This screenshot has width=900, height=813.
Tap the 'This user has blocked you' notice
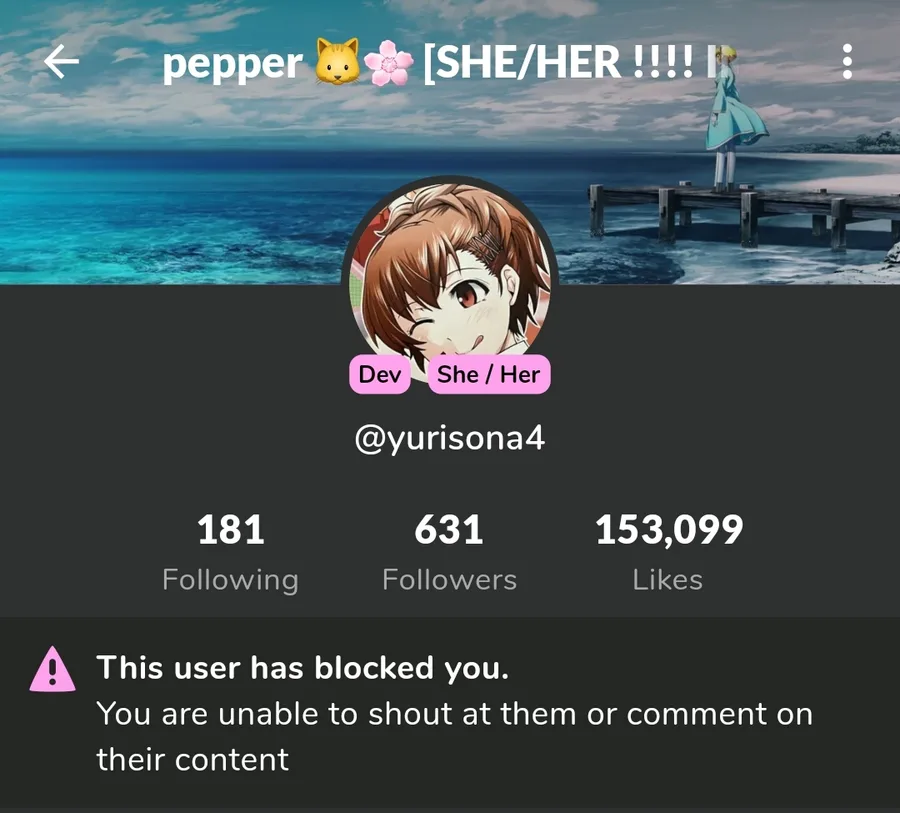pos(302,668)
